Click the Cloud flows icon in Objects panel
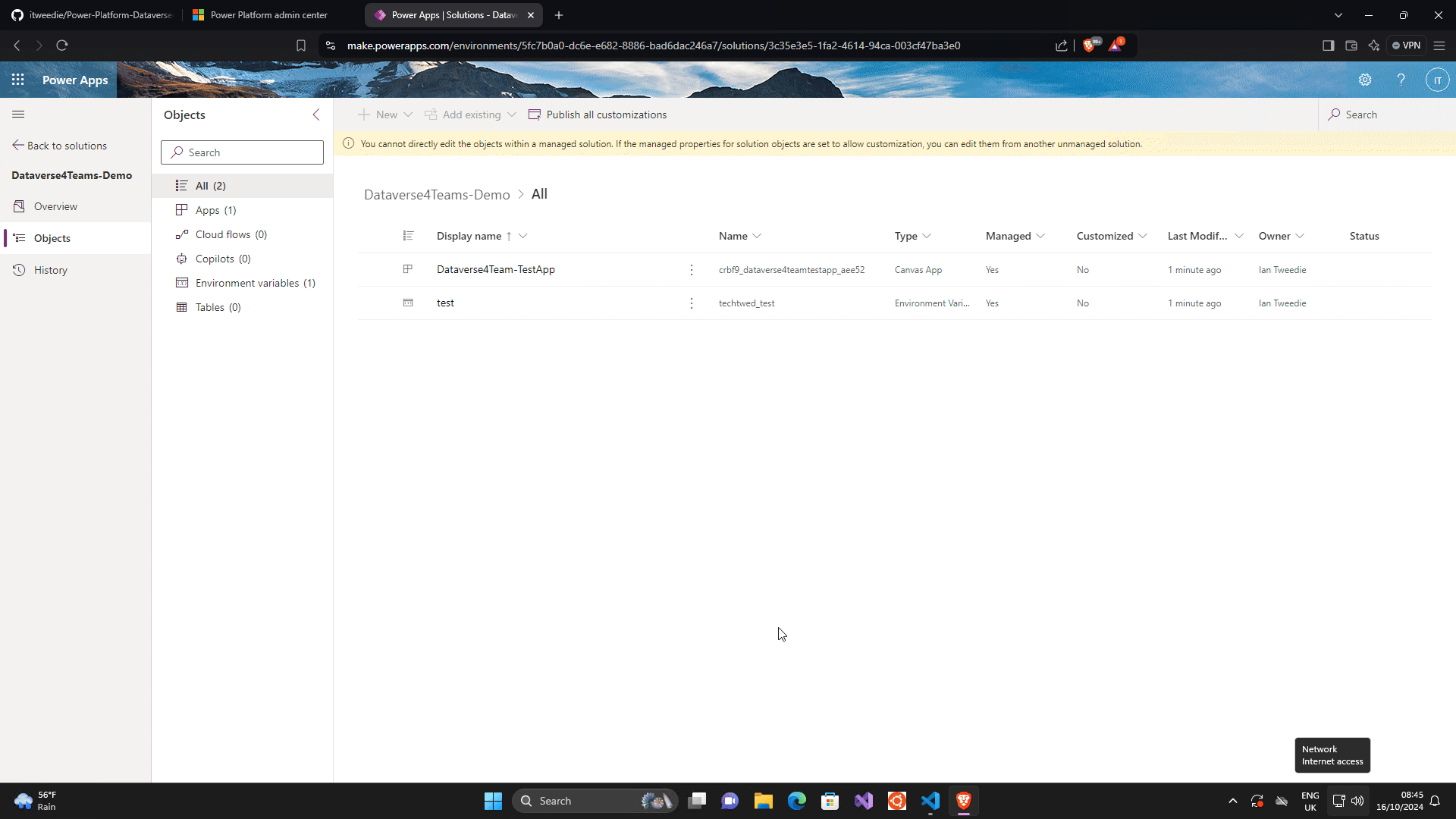 tap(182, 234)
